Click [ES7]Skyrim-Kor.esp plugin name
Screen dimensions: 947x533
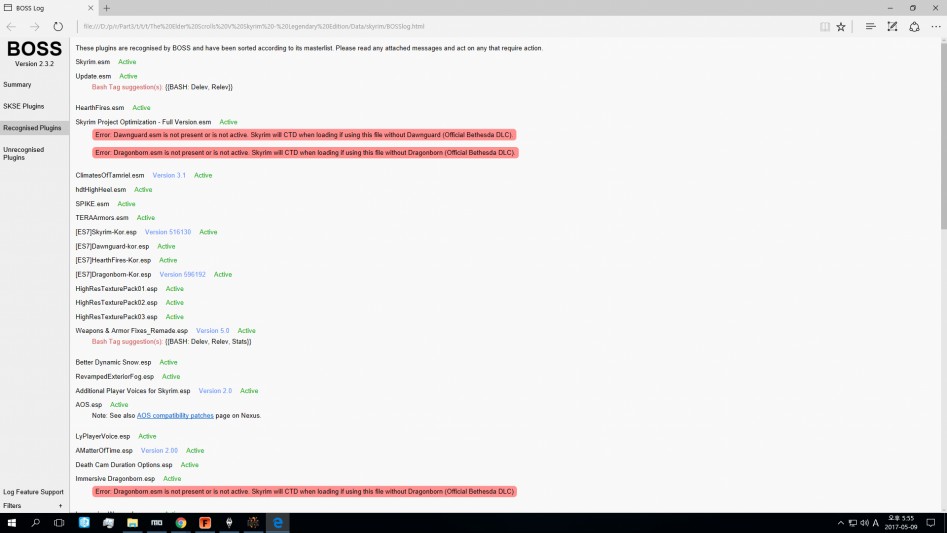pyautogui.click(x=106, y=232)
